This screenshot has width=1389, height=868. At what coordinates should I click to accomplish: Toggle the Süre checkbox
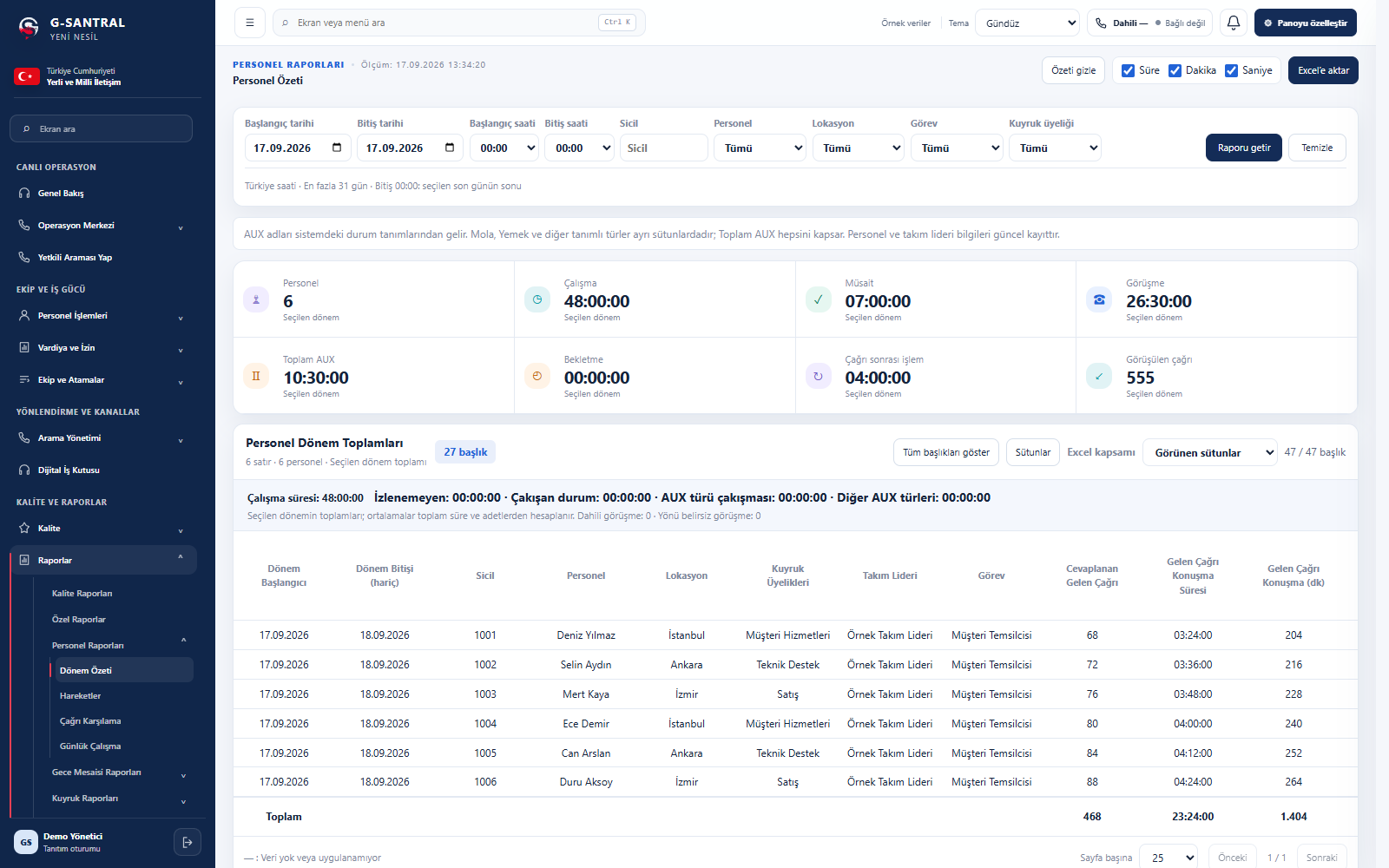coord(1128,70)
